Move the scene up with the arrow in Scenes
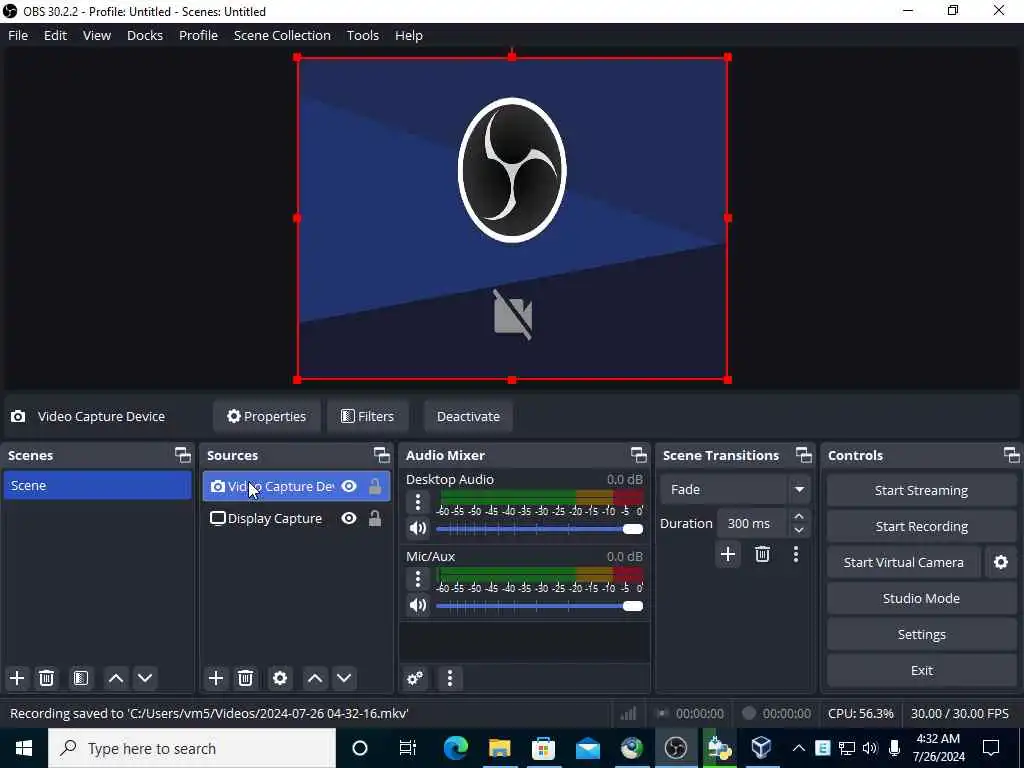This screenshot has height=768, width=1024. [116, 678]
